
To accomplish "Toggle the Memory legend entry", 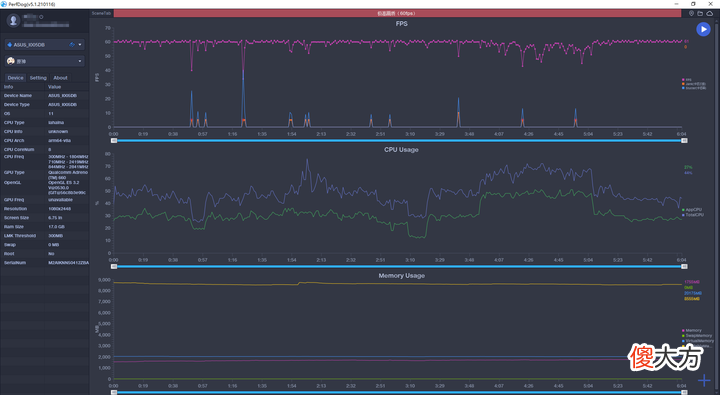I will click(x=692, y=330).
